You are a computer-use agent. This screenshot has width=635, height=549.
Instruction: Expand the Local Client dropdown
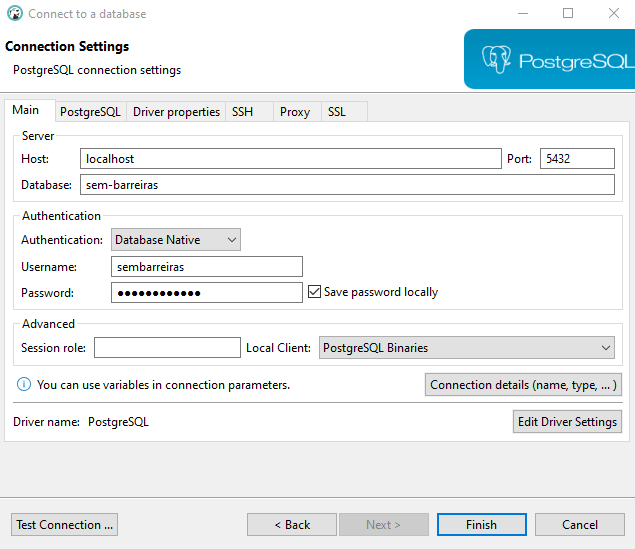tap(466, 348)
